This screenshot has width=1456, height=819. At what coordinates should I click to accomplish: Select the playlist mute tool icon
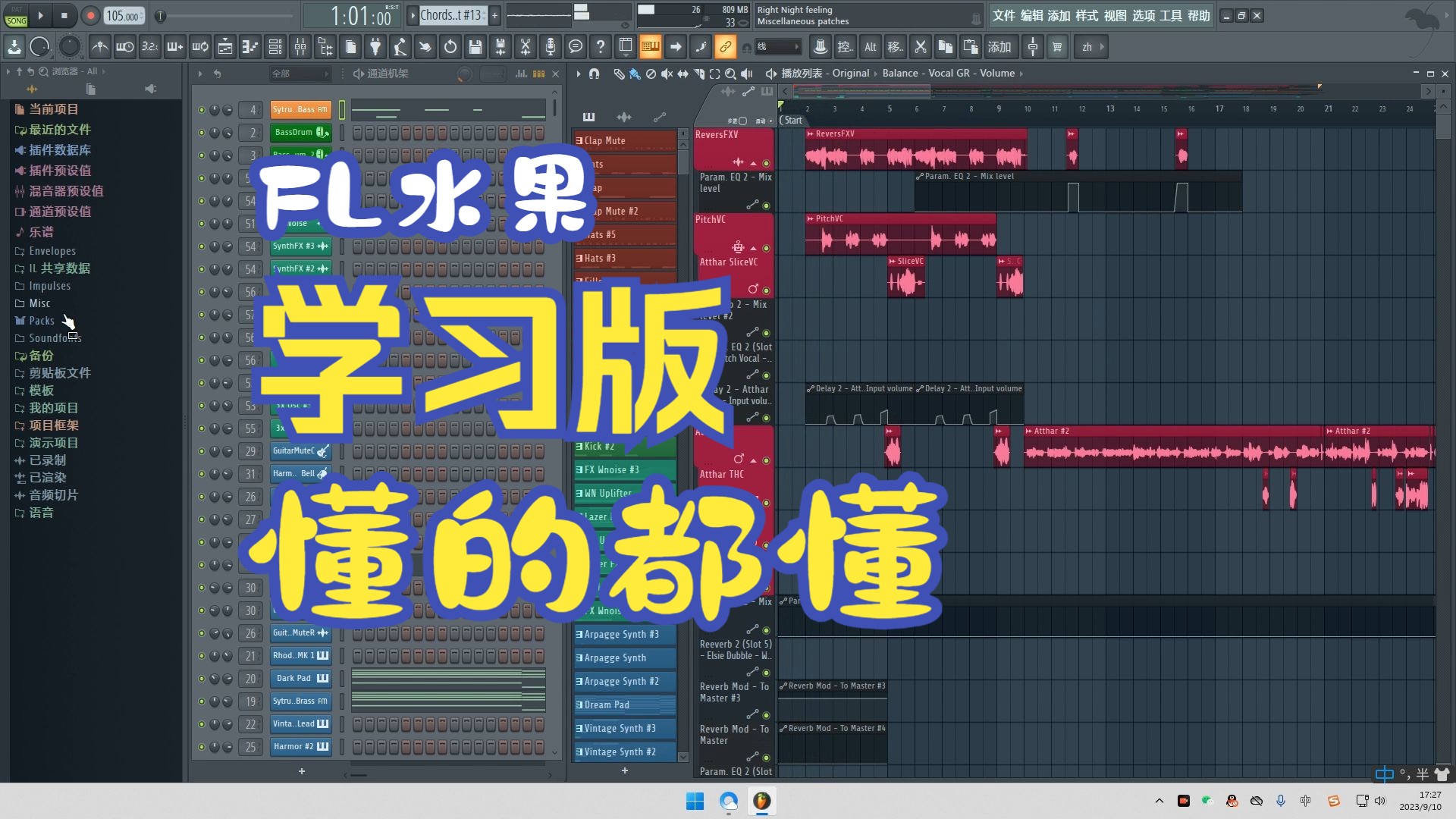666,74
